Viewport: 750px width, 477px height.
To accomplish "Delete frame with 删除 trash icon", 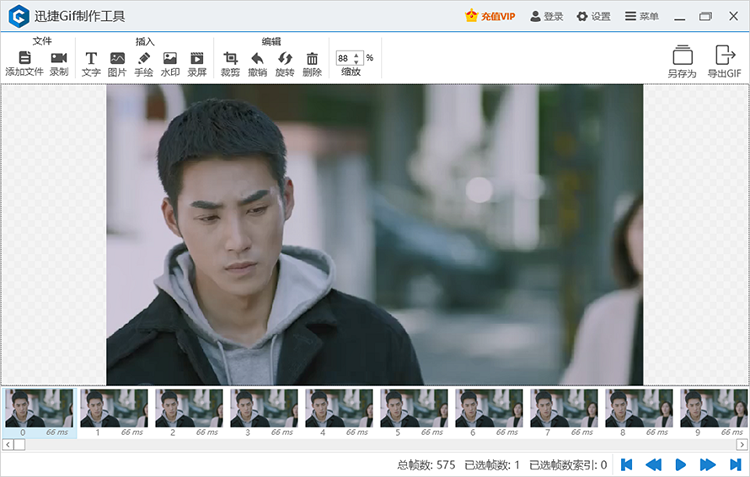I will pos(312,58).
